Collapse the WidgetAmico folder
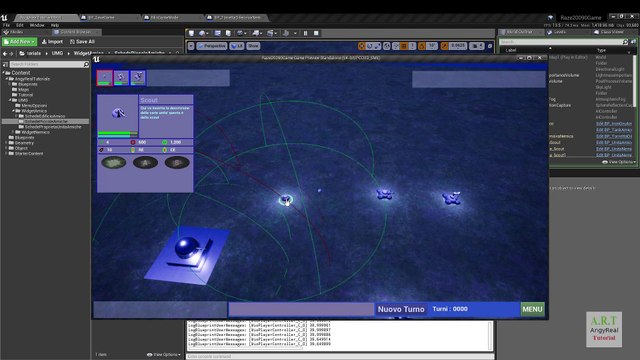The image size is (640, 360). (x=13, y=111)
